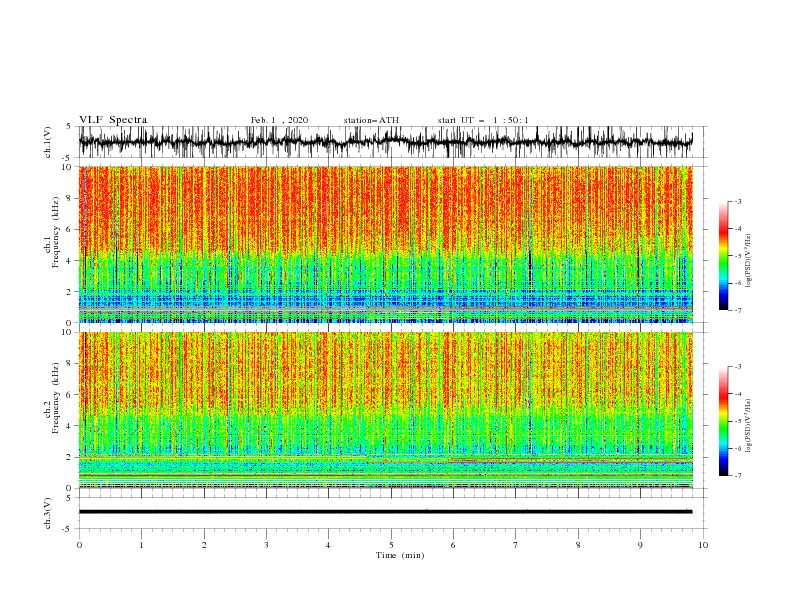Click the "5" tick on the time axis

[391, 545]
